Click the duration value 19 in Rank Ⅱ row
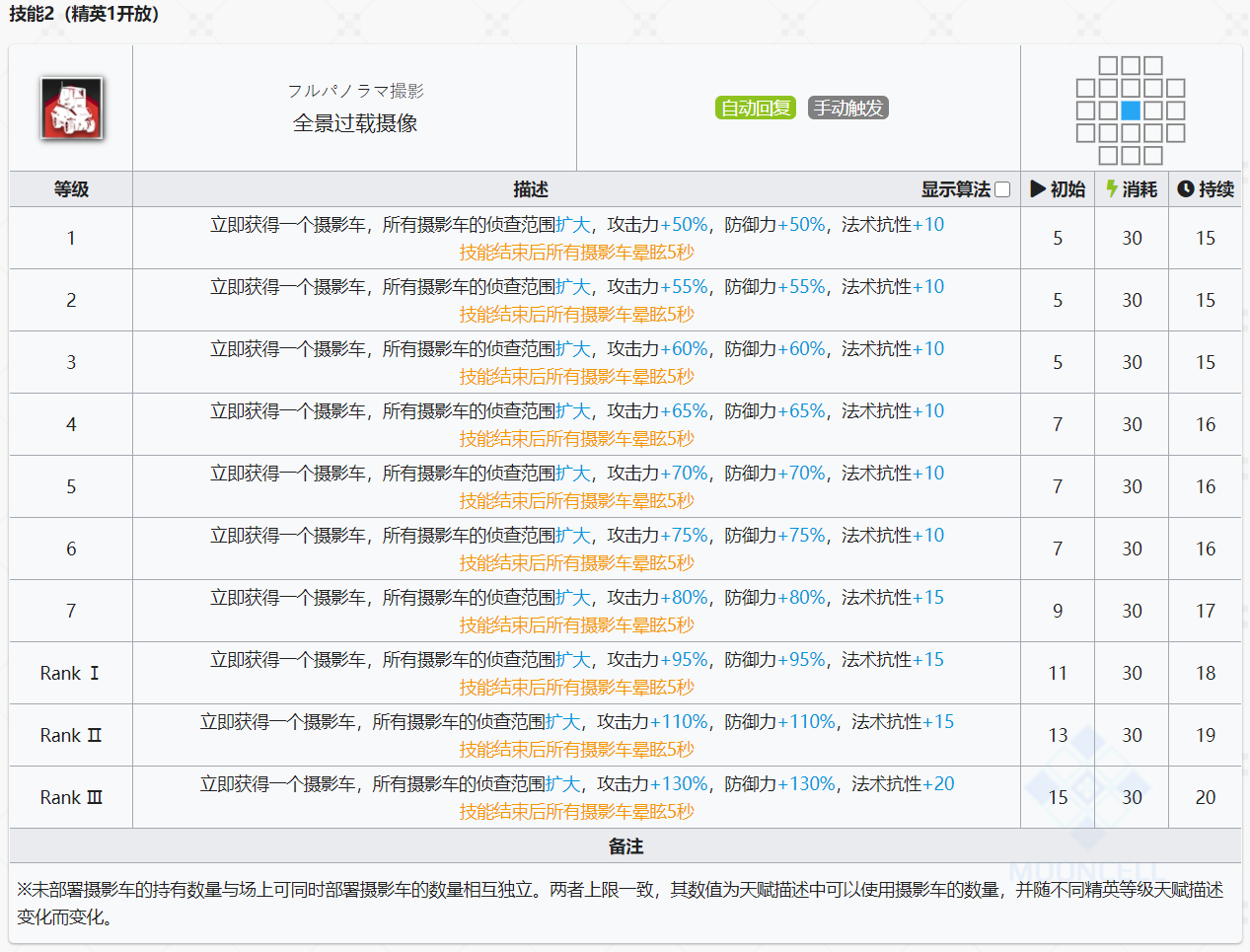Viewport: 1250px width, 952px height. (x=1206, y=735)
